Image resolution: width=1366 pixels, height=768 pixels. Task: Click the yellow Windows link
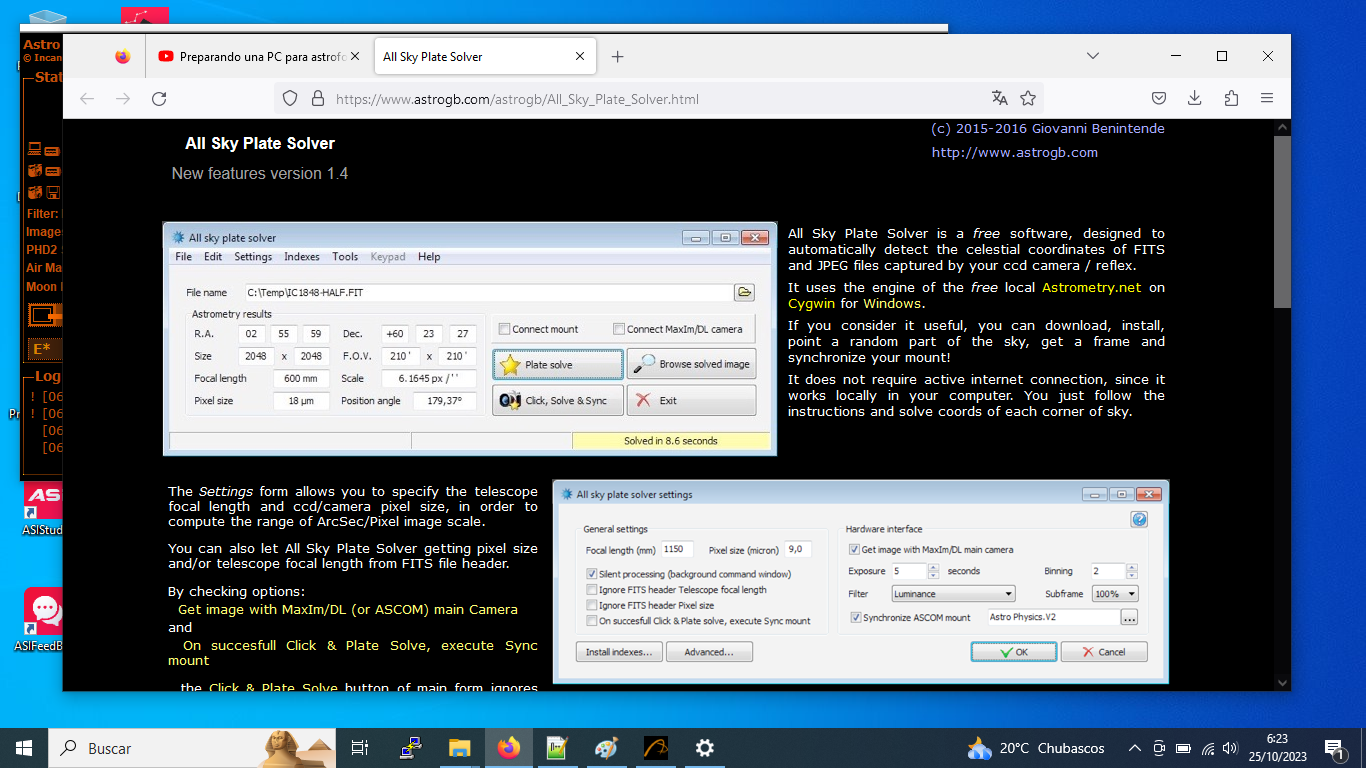[892, 303]
